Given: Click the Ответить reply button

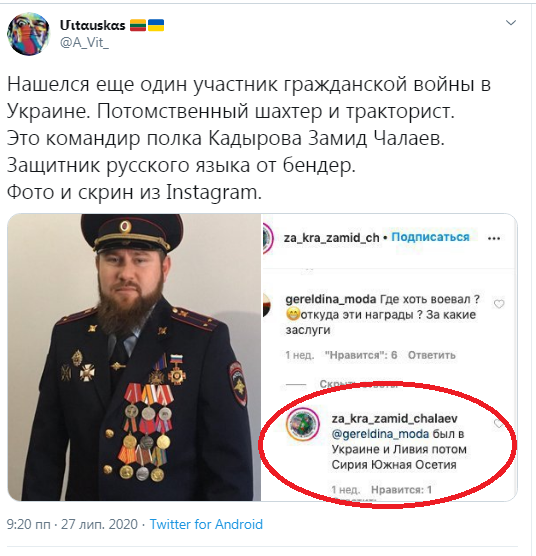Looking at the screenshot, I should pyautogui.click(x=431, y=355).
